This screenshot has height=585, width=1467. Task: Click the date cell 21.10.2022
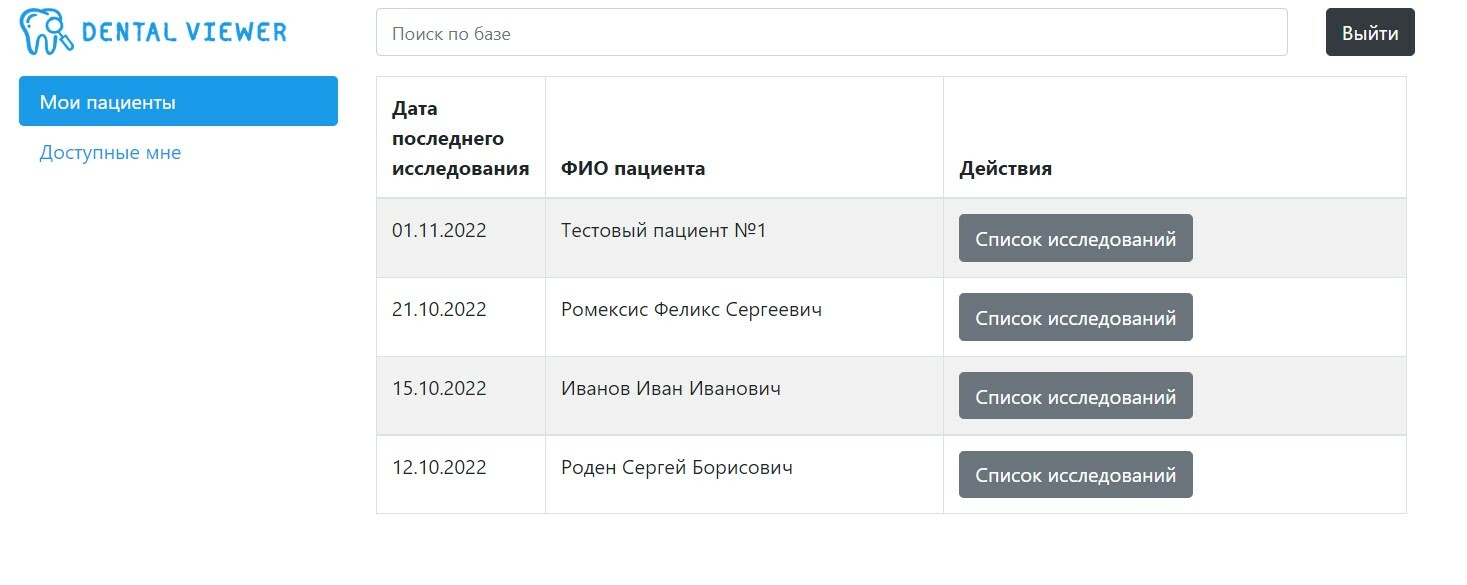coord(439,310)
